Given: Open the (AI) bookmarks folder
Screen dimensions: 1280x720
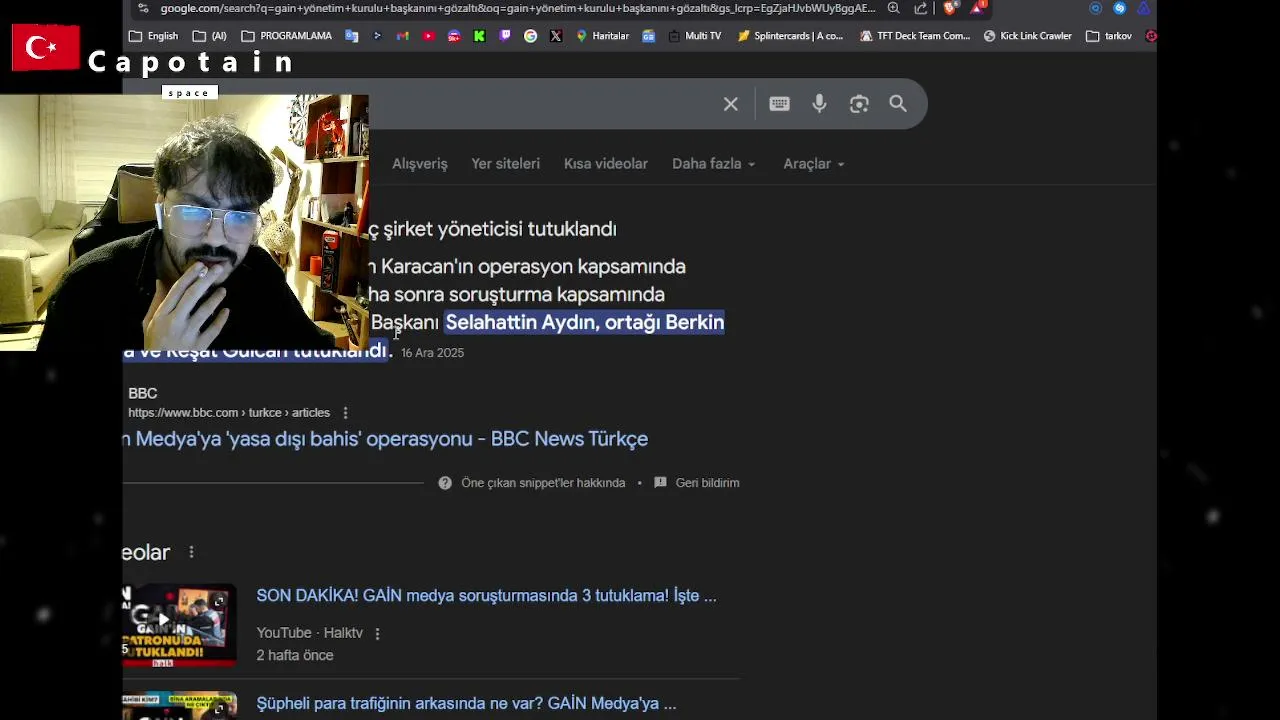Looking at the screenshot, I should [x=210, y=36].
